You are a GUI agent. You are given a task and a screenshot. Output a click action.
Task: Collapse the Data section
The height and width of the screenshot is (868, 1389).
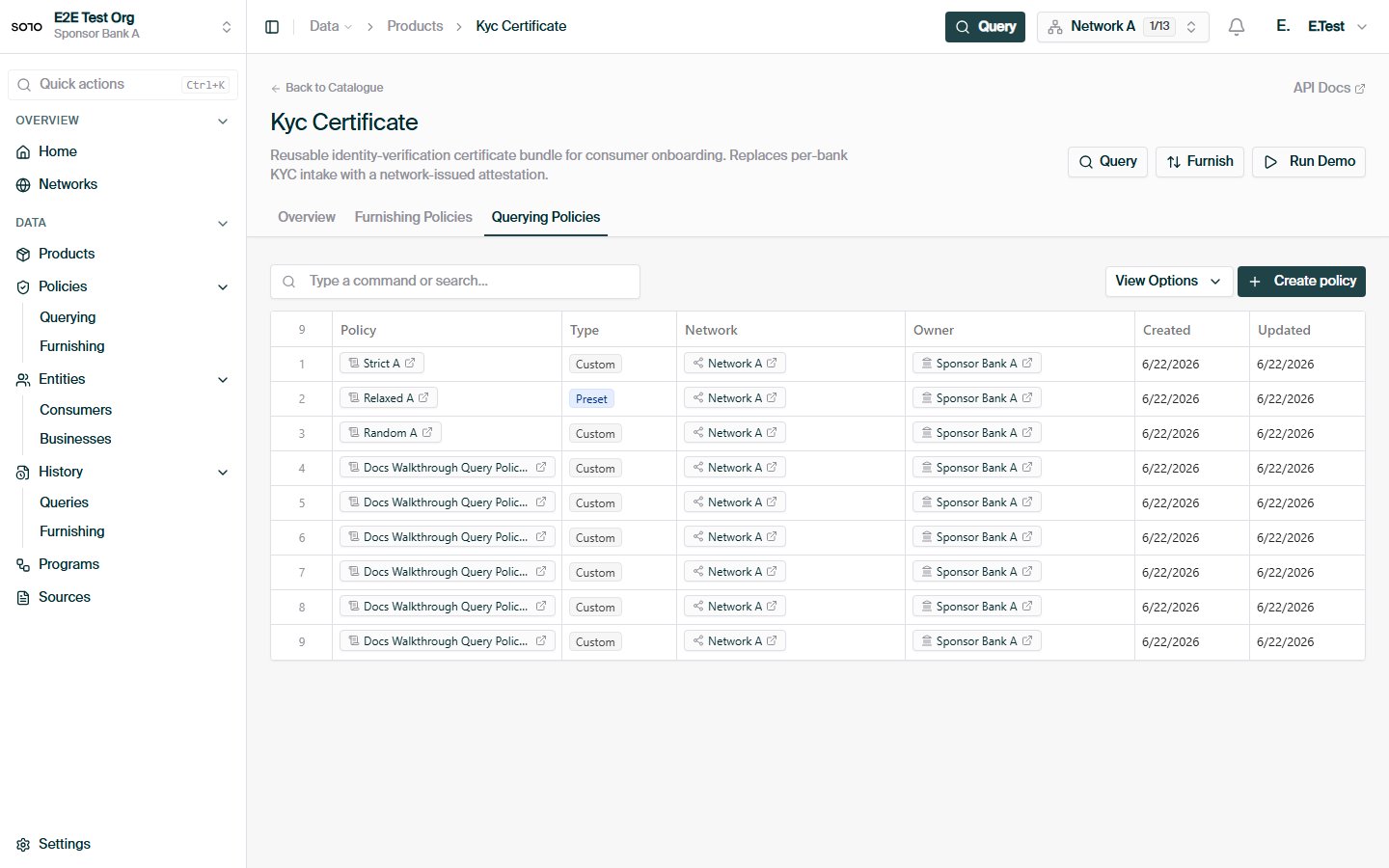coord(223,224)
